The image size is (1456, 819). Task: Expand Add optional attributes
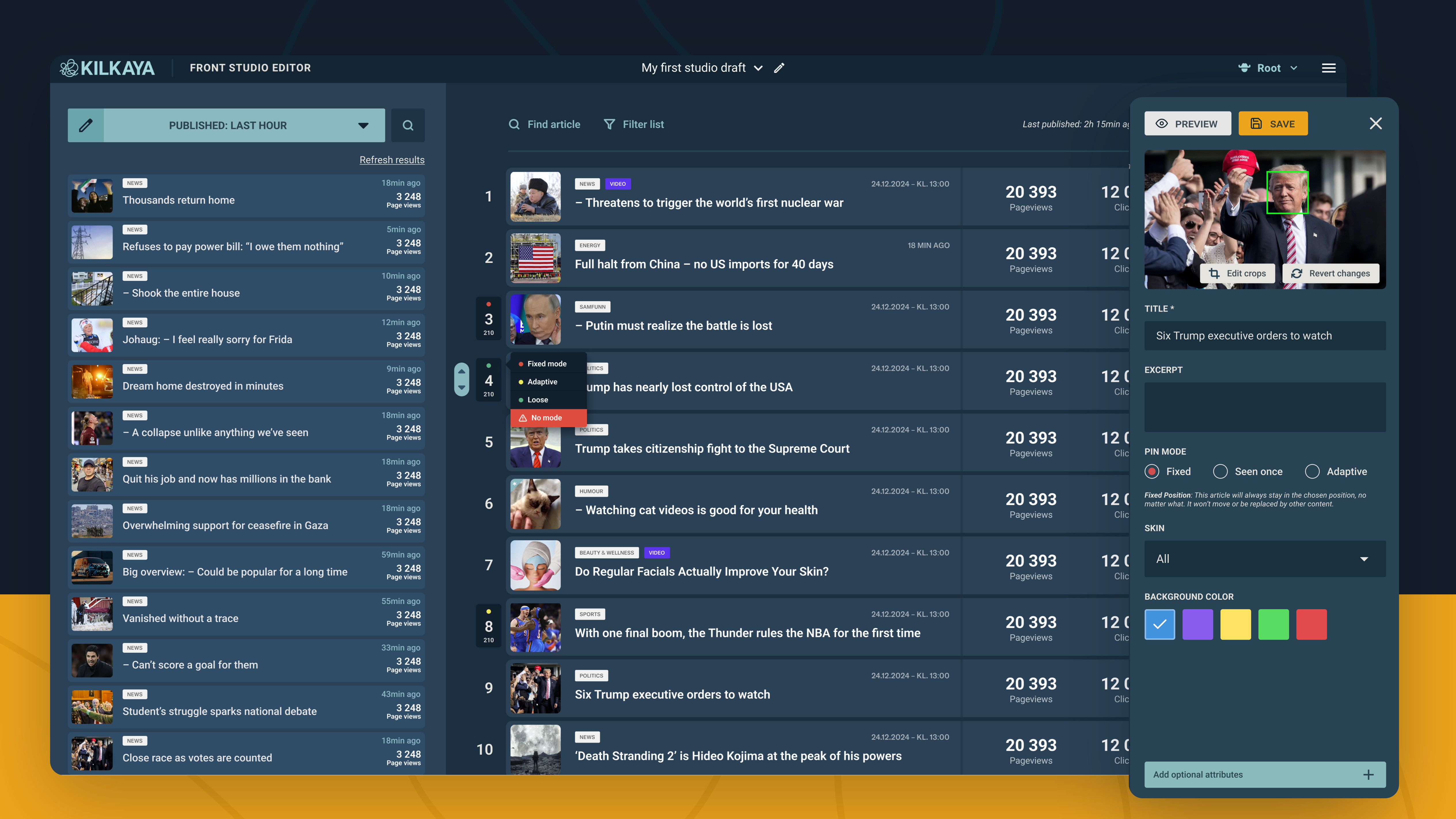click(1265, 774)
